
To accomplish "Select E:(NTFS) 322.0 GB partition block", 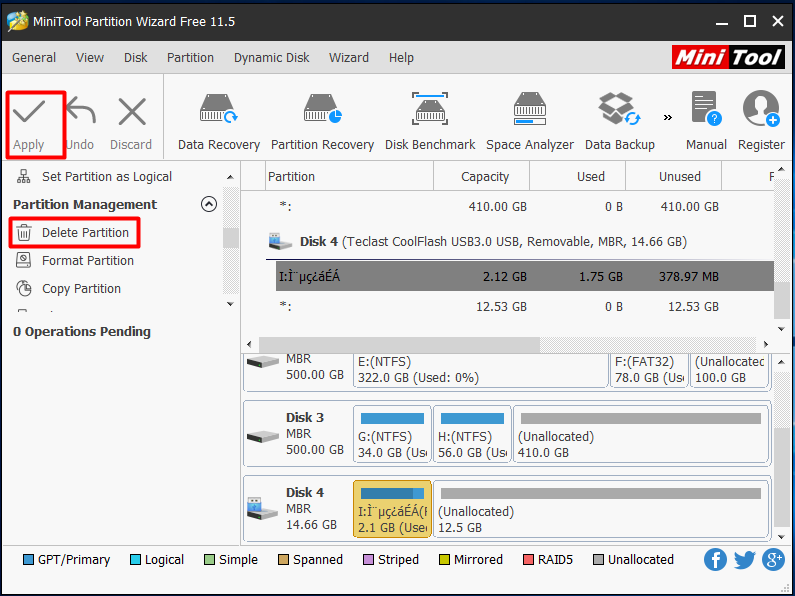I will [x=481, y=371].
